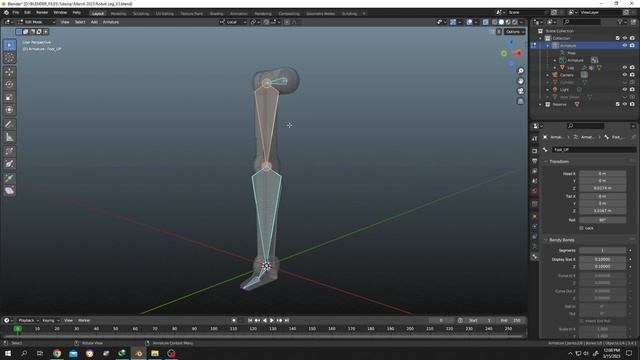Image resolution: width=640 pixels, height=360 pixels.
Task: Select the Roll tool
Action: point(9,151)
